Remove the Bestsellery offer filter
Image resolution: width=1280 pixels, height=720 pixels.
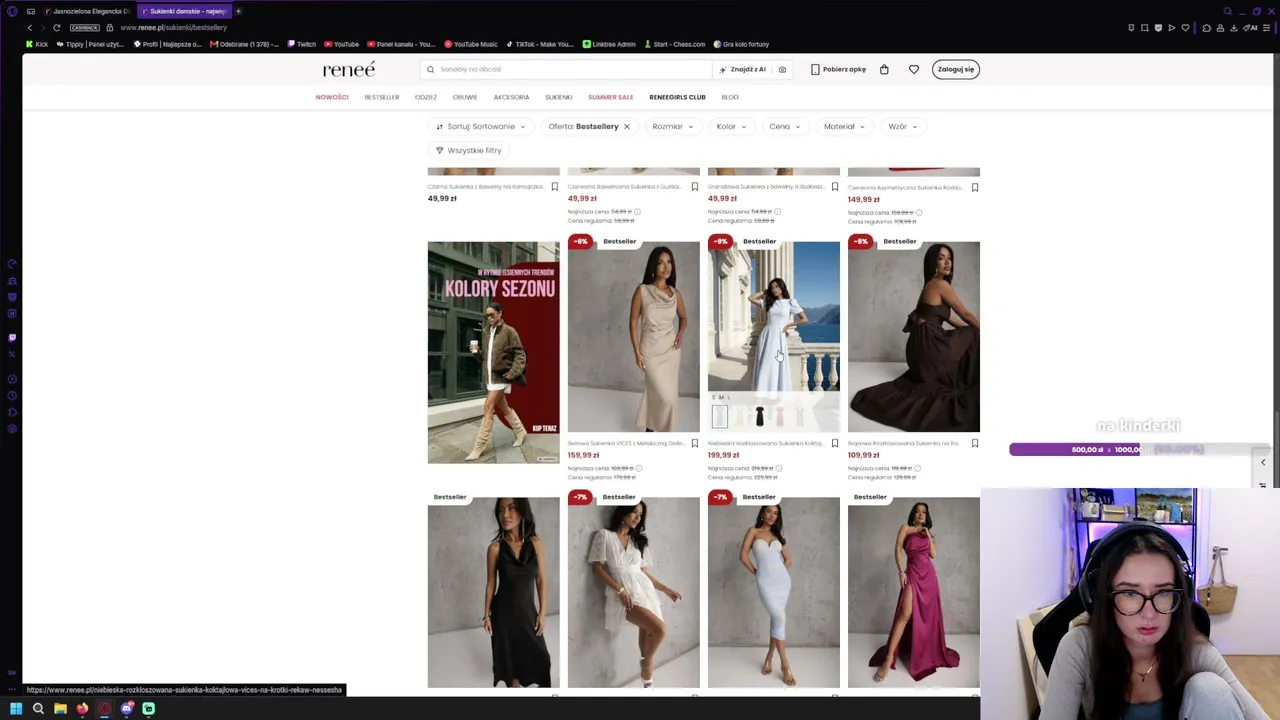(x=627, y=126)
